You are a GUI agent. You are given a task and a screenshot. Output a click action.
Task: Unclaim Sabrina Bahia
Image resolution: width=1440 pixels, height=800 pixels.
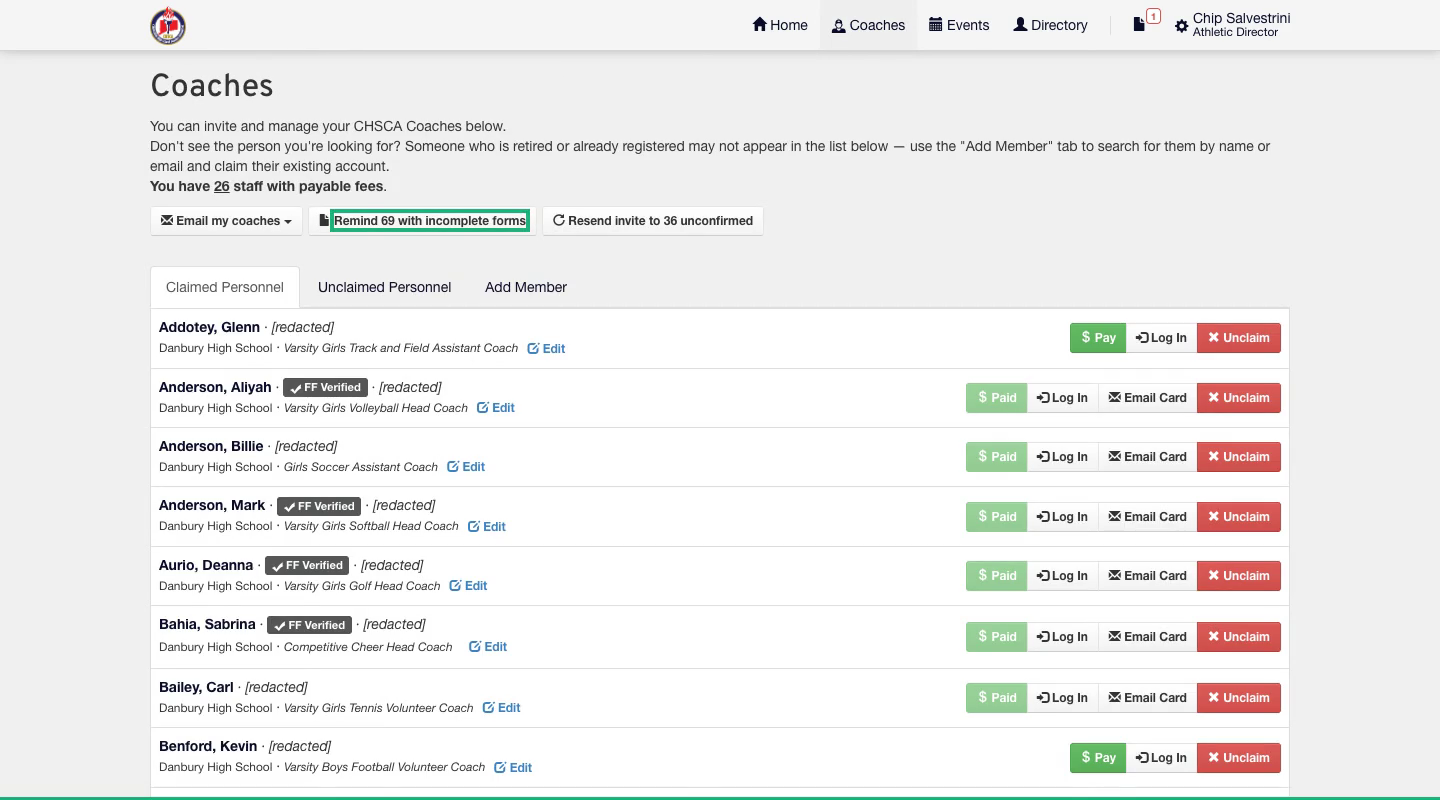[1239, 637]
